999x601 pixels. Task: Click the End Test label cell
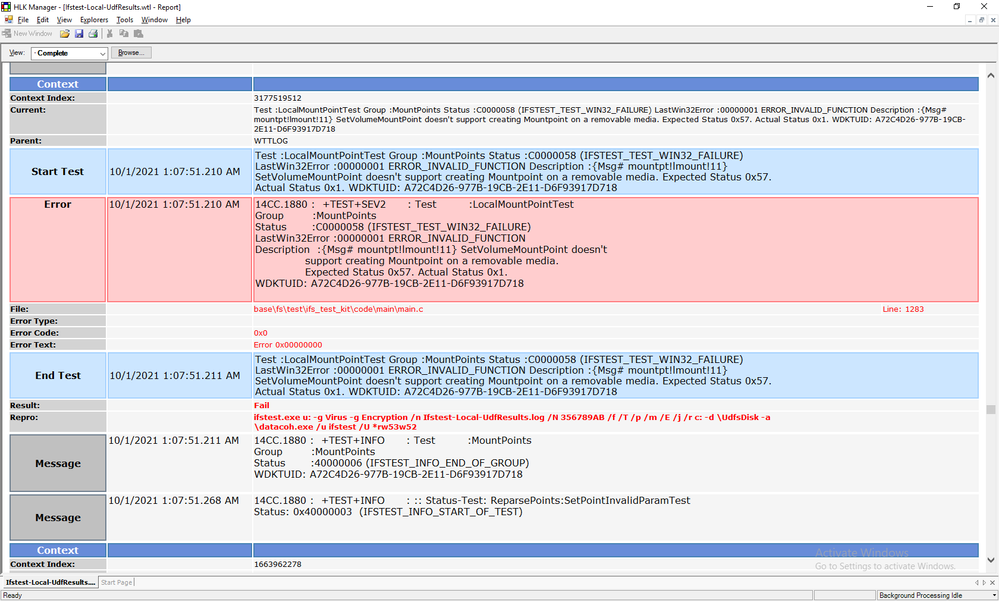click(57, 375)
